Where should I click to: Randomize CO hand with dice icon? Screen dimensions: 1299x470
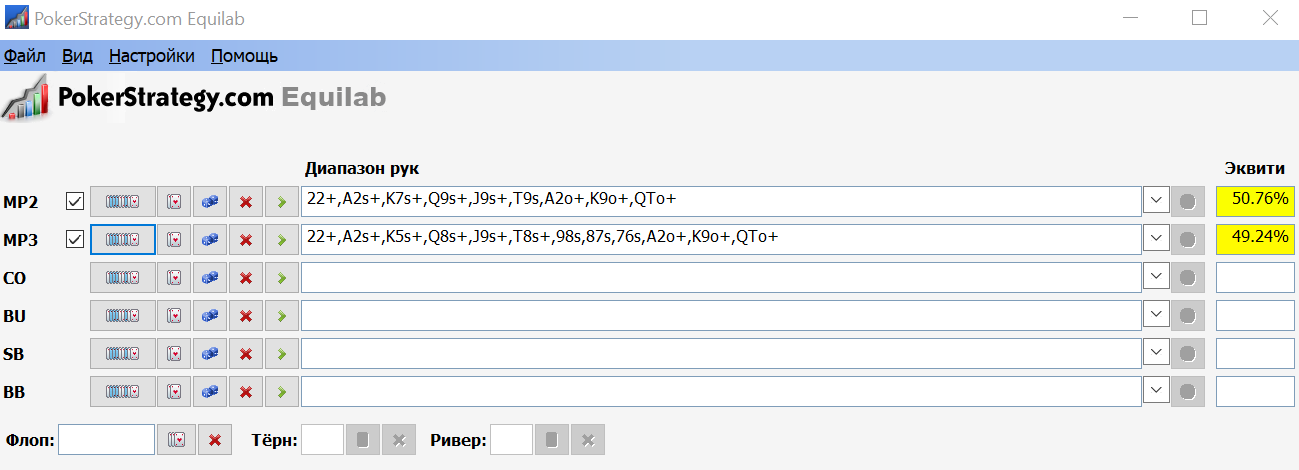210,278
